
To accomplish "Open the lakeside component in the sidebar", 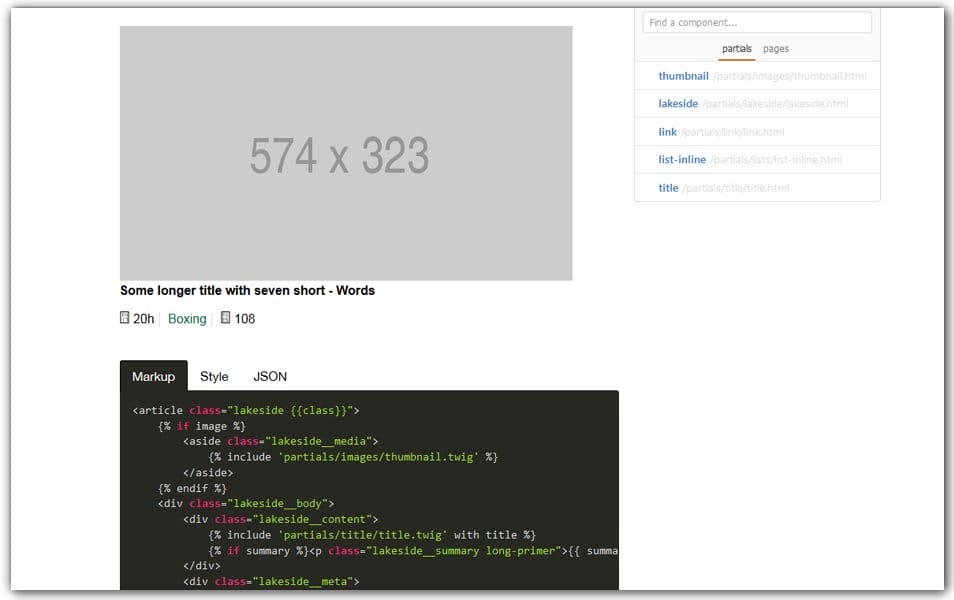I will click(678, 103).
